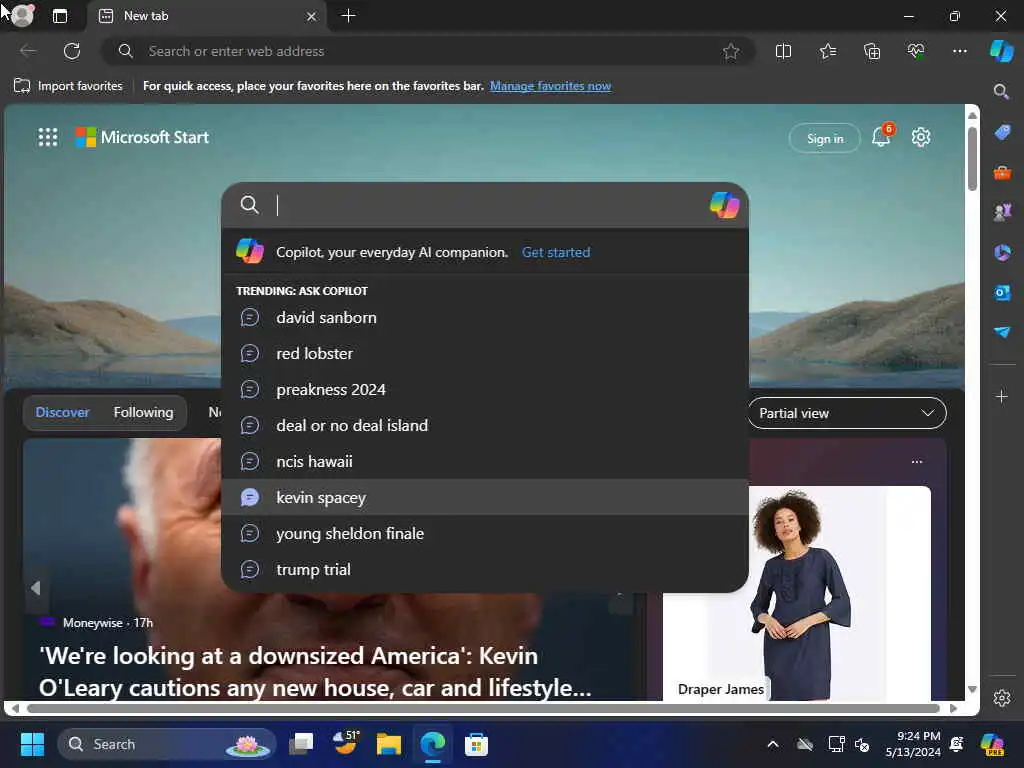Open the Draper James dress ad
The width and height of the screenshot is (1024, 768).
pyautogui.click(x=797, y=593)
